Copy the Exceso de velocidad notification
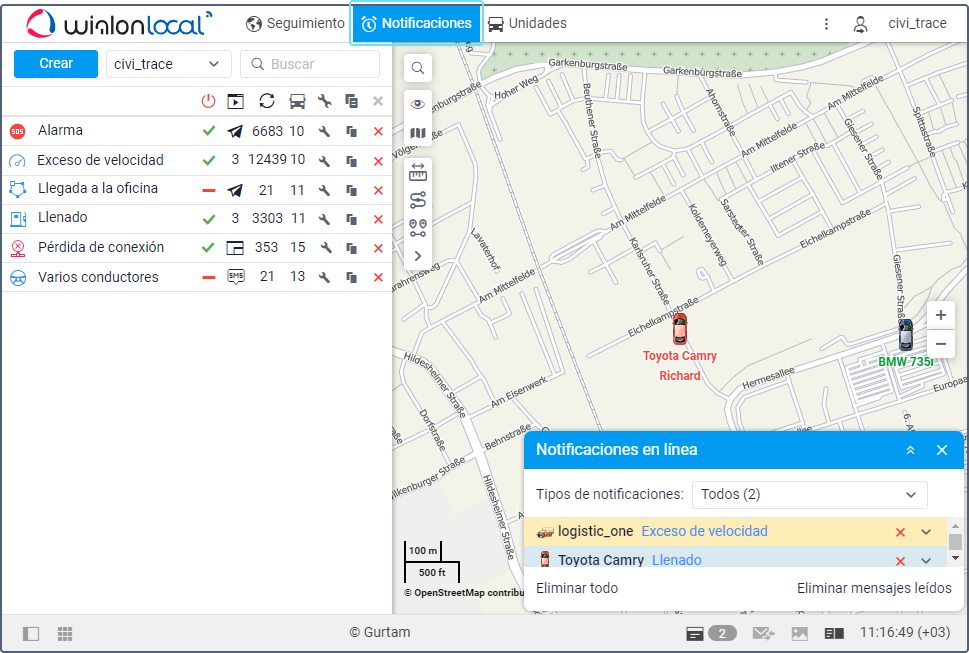The image size is (969, 653). pos(351,161)
